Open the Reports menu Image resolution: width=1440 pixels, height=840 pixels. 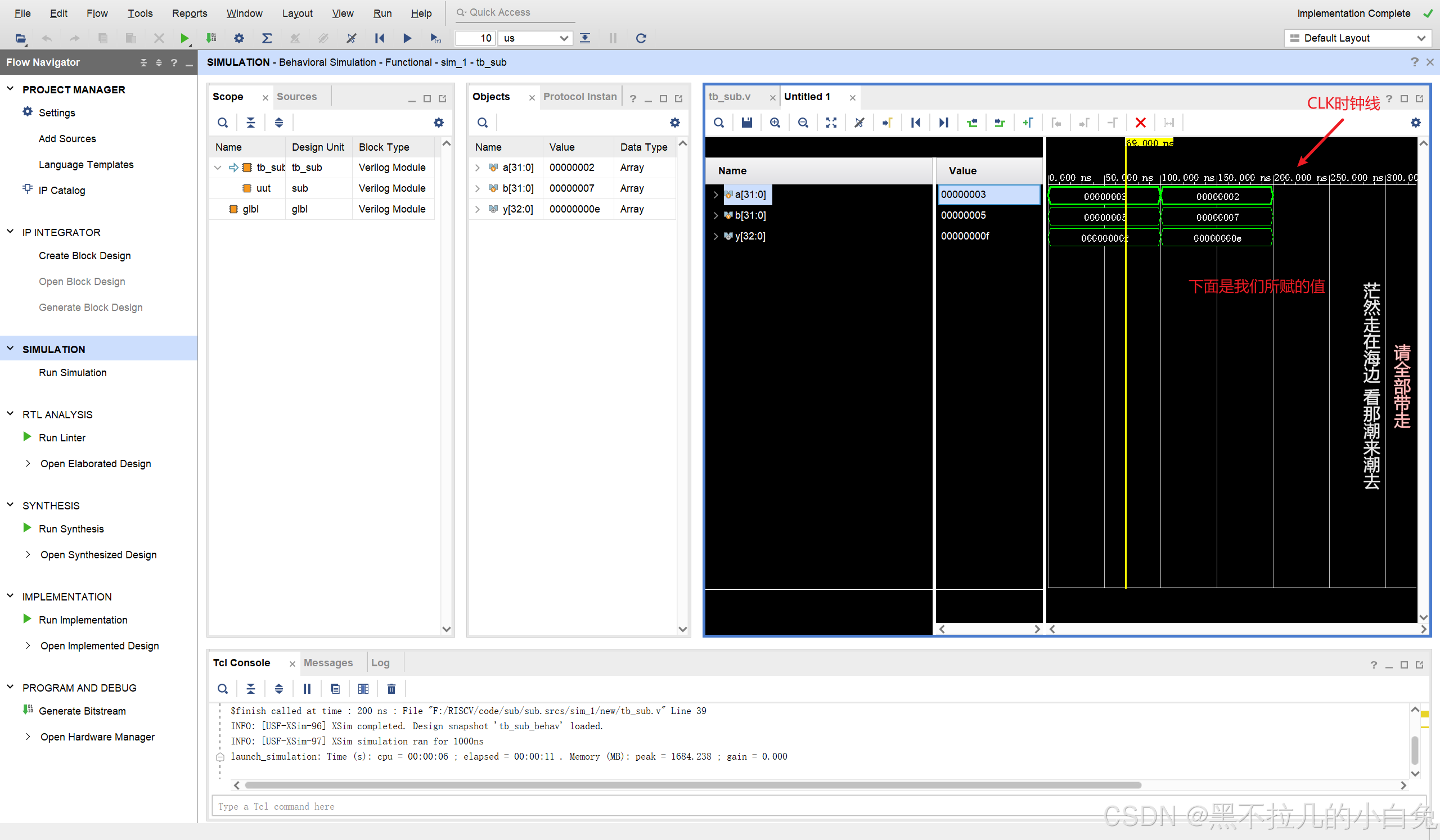pos(189,13)
